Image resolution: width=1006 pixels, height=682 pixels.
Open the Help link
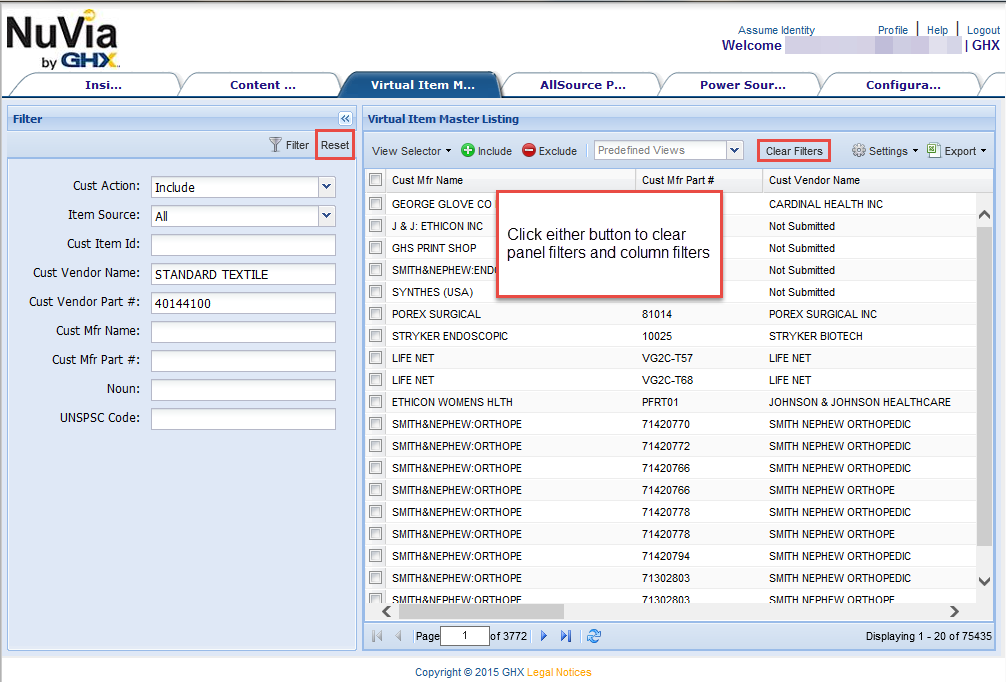(937, 30)
